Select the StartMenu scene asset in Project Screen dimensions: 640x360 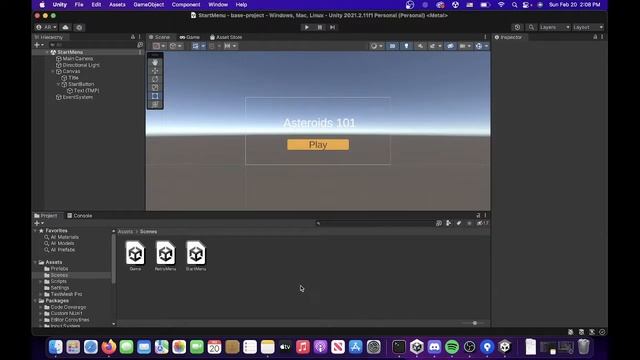click(x=196, y=256)
